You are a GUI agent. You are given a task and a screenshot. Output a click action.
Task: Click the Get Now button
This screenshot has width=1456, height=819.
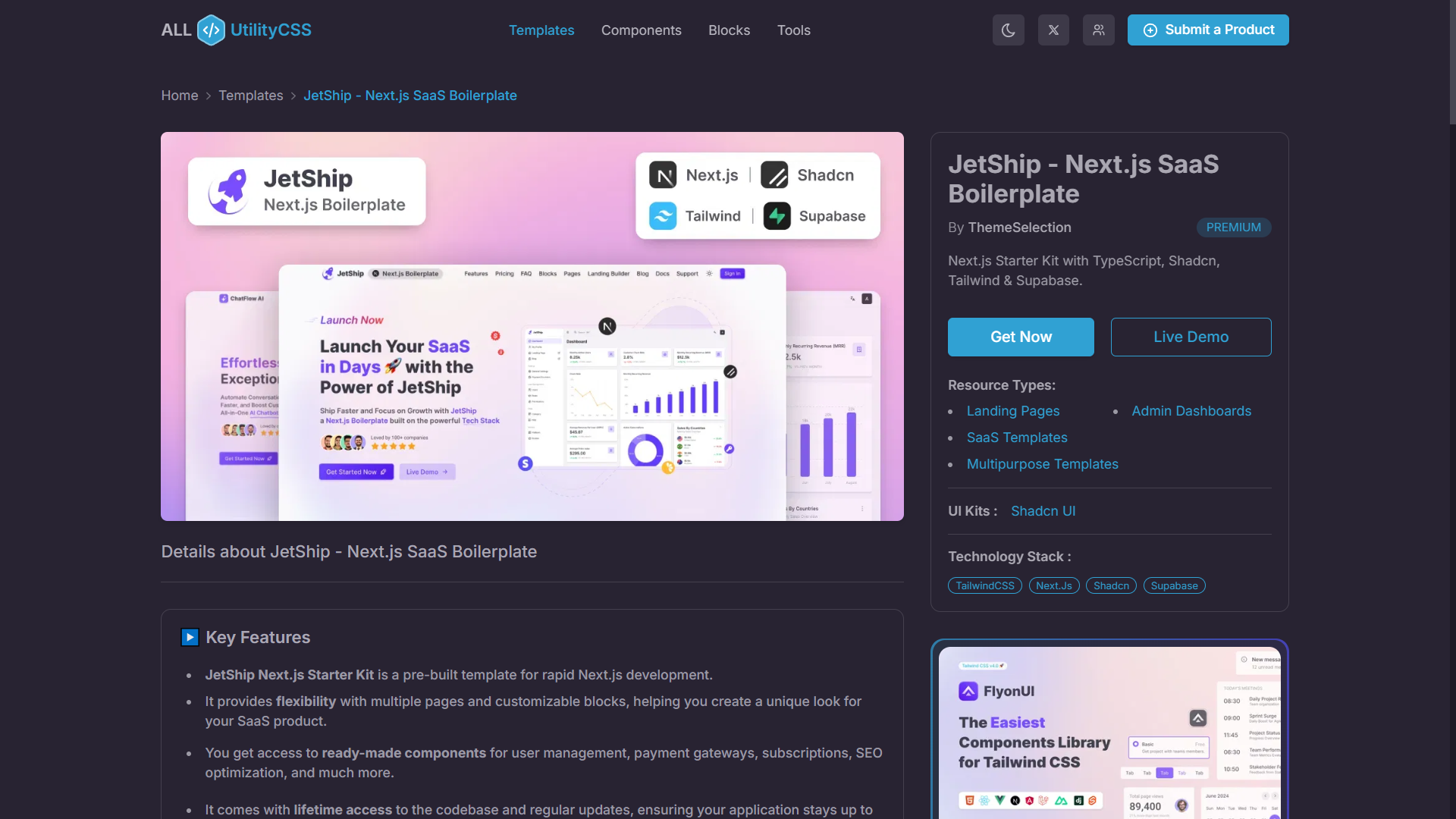1021,337
